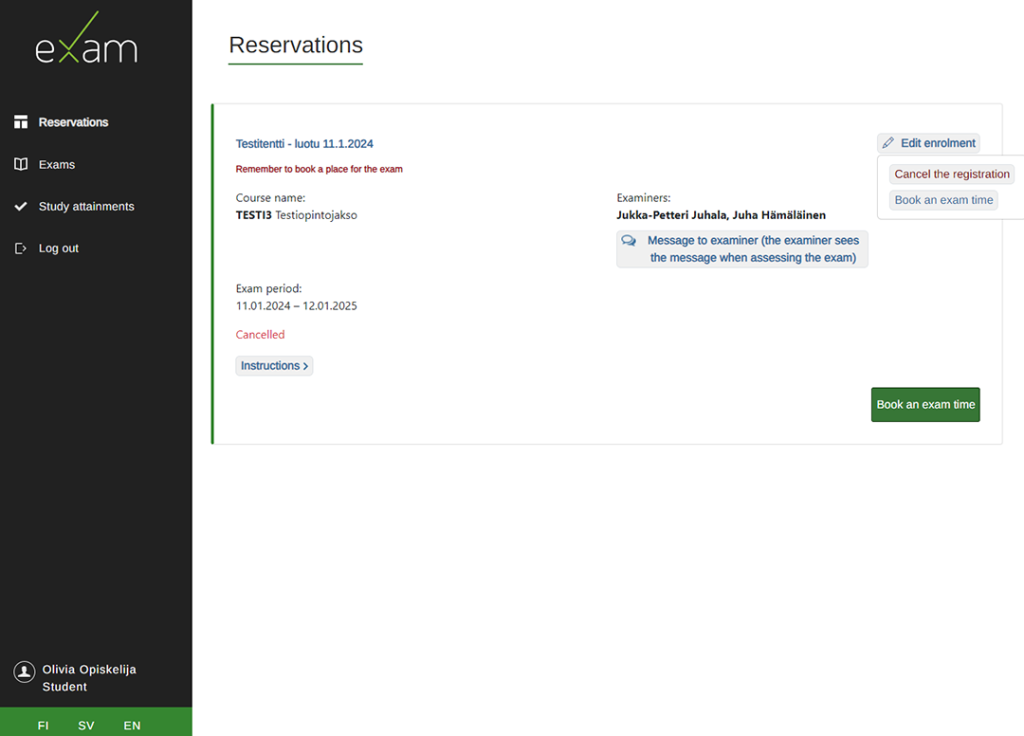Click the Remember to book a place warning

coord(319,169)
